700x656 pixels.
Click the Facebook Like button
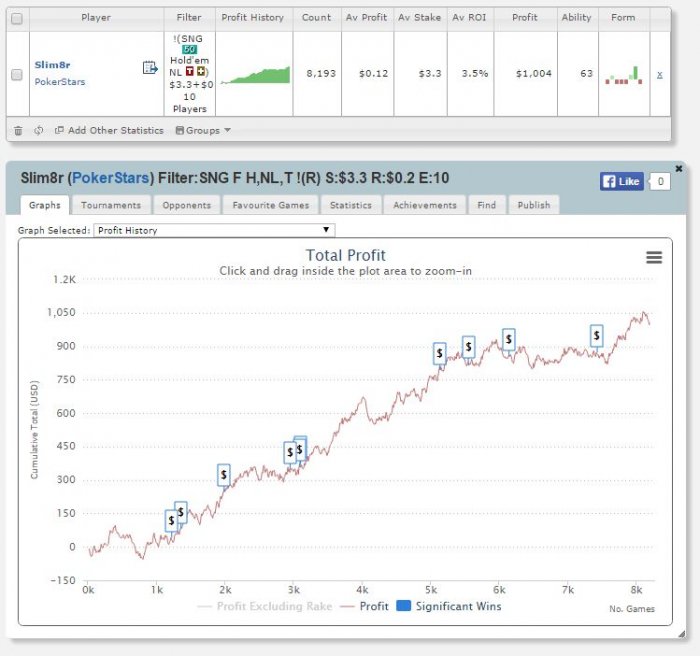pyautogui.click(x=621, y=181)
